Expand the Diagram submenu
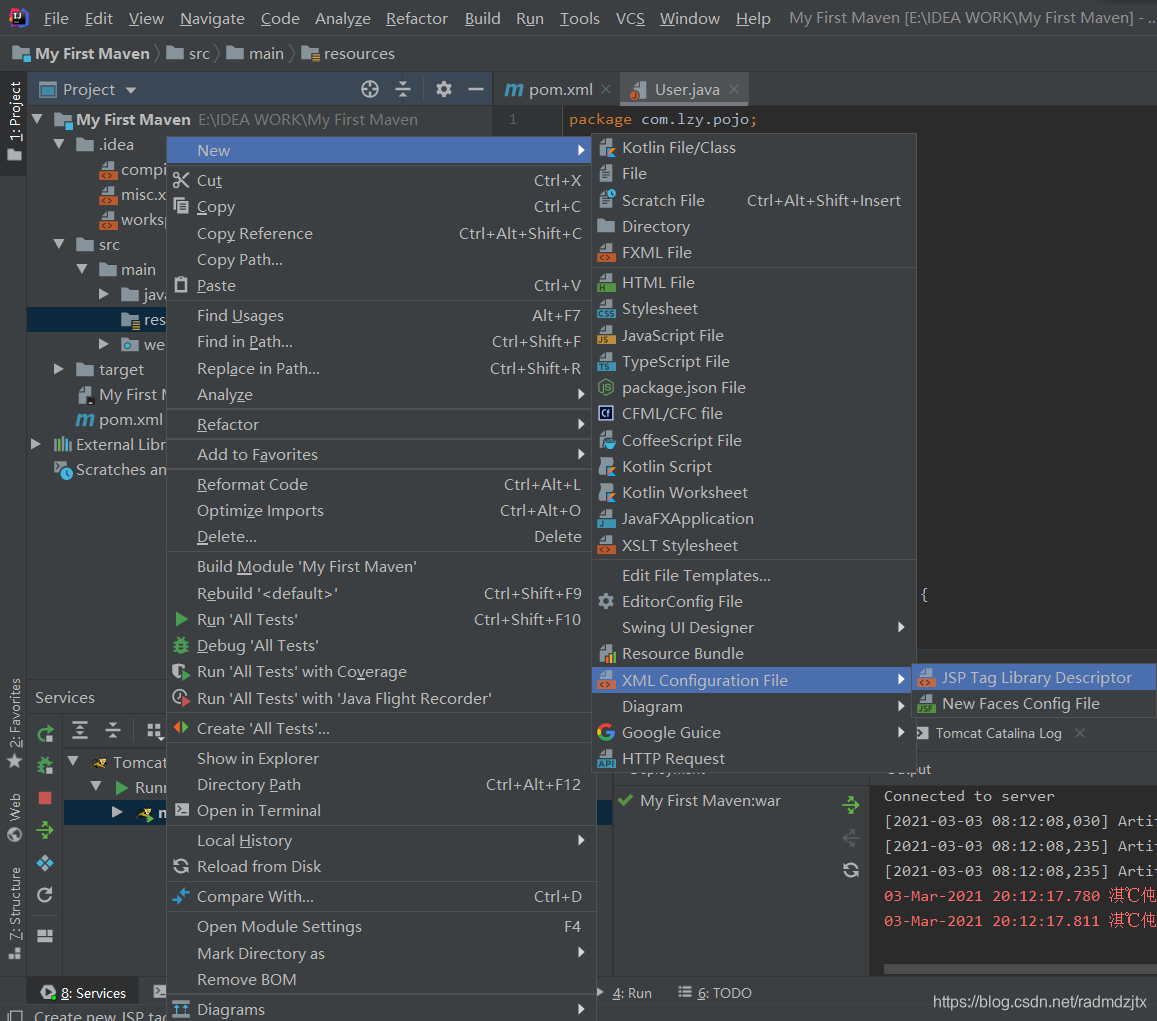Viewport: 1157px width, 1021px height. coord(753,707)
